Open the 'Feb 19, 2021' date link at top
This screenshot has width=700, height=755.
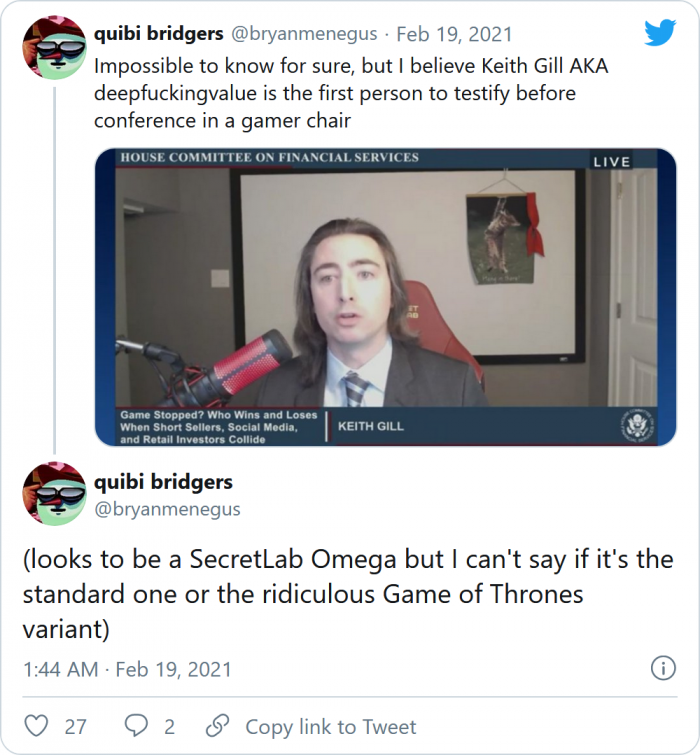[455, 34]
